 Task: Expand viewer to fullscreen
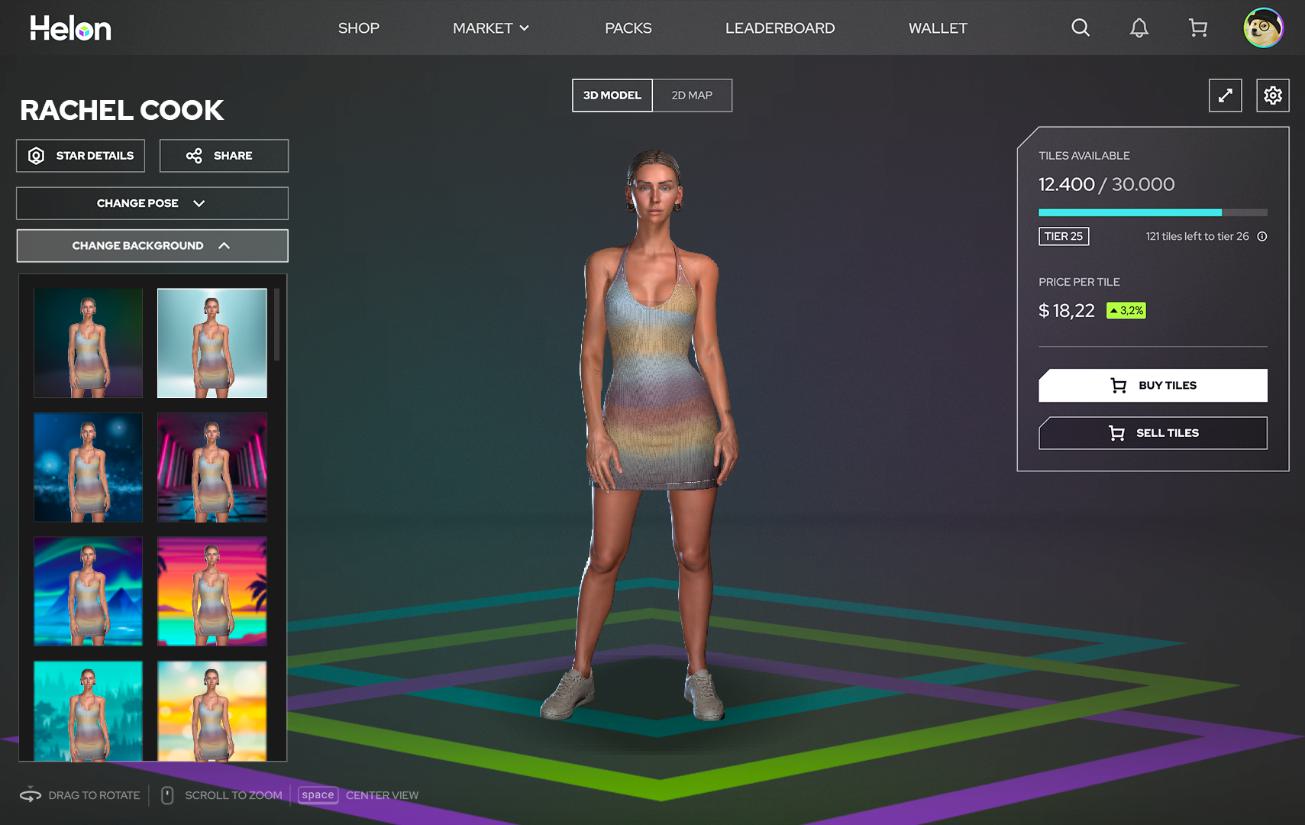coord(1225,95)
